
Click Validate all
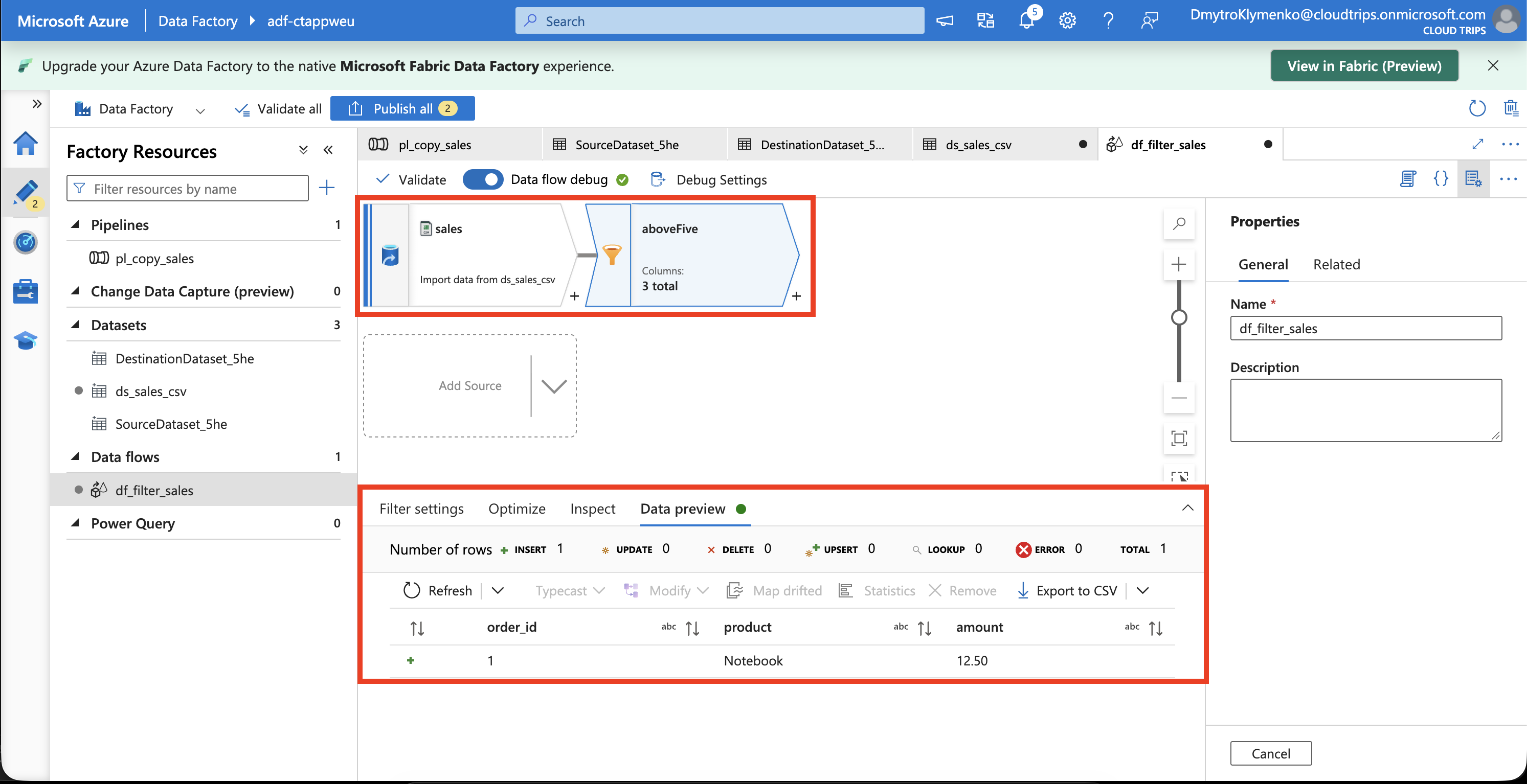tap(278, 109)
